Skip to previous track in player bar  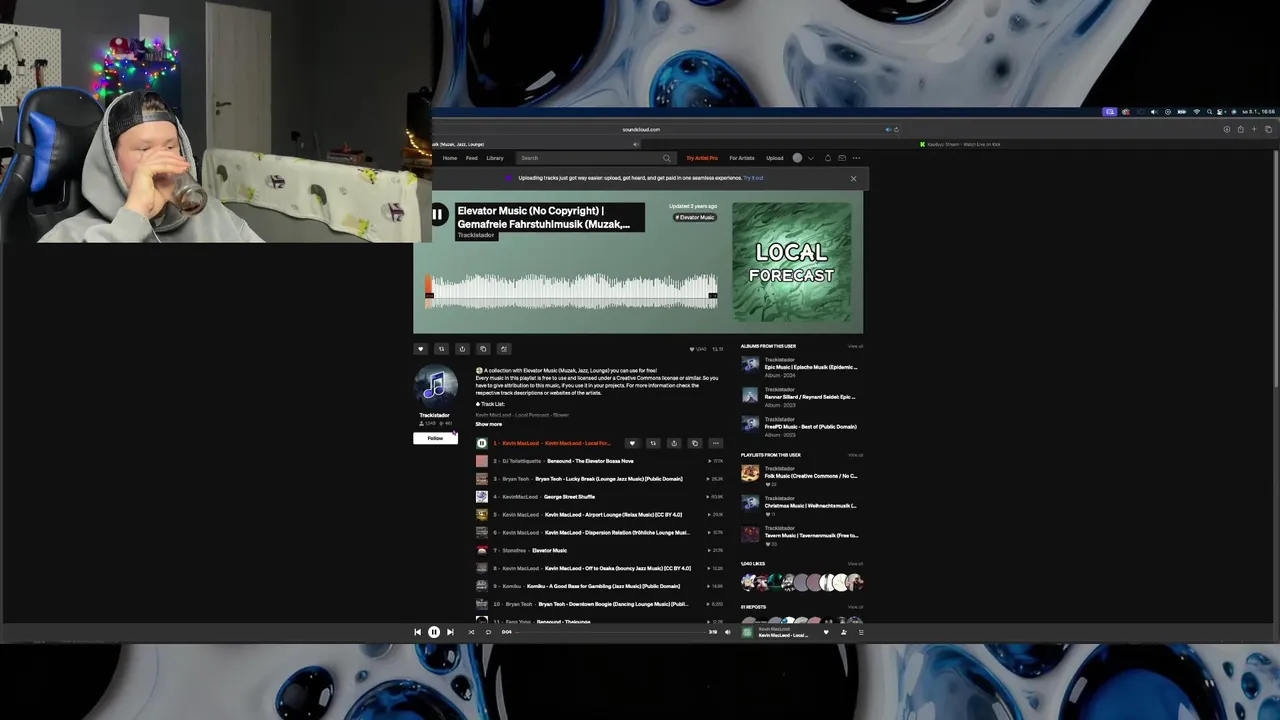pos(417,632)
